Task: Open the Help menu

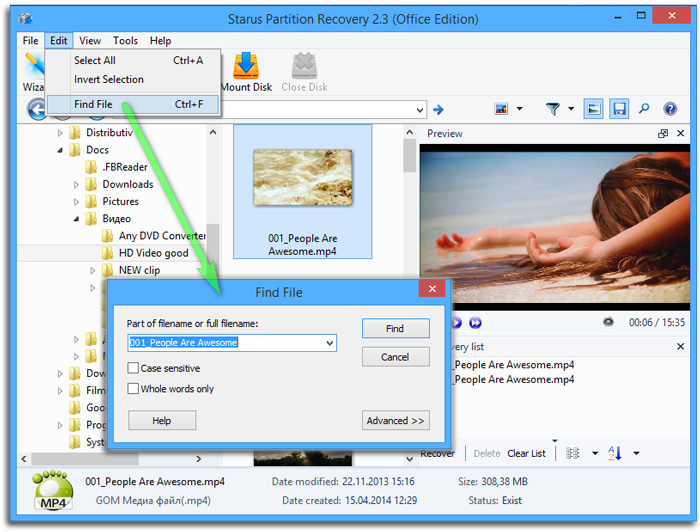Action: pos(160,41)
